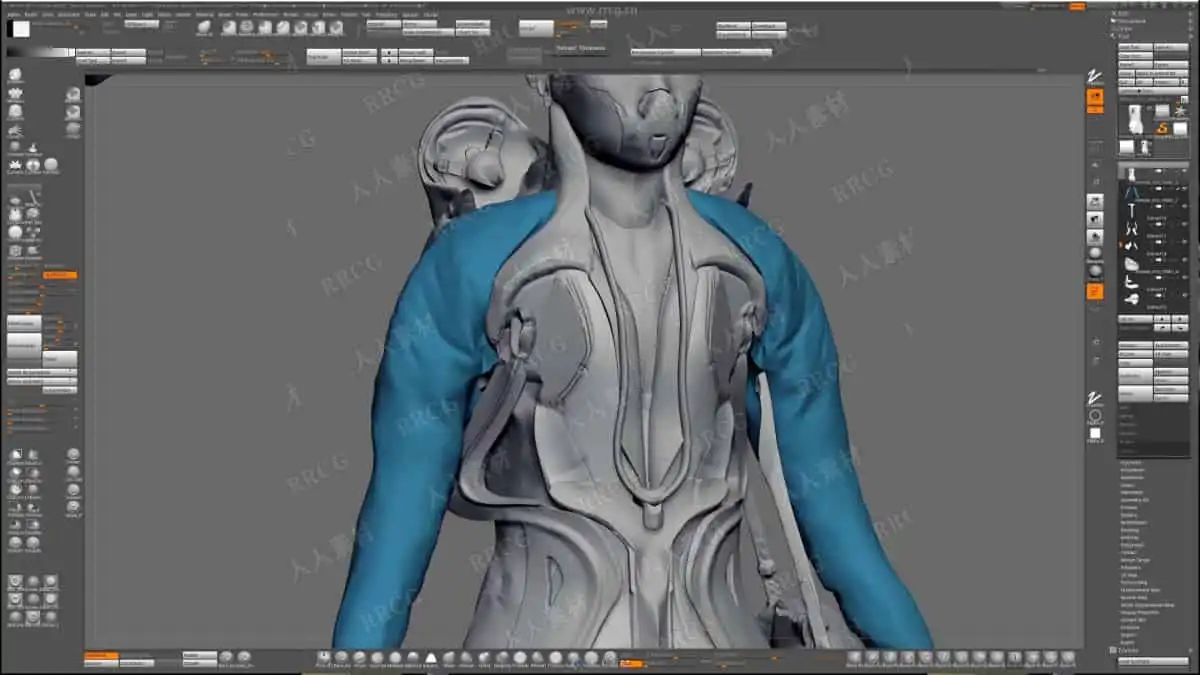Open the Material menu
Screen dimensions: 1200x675
204,14
